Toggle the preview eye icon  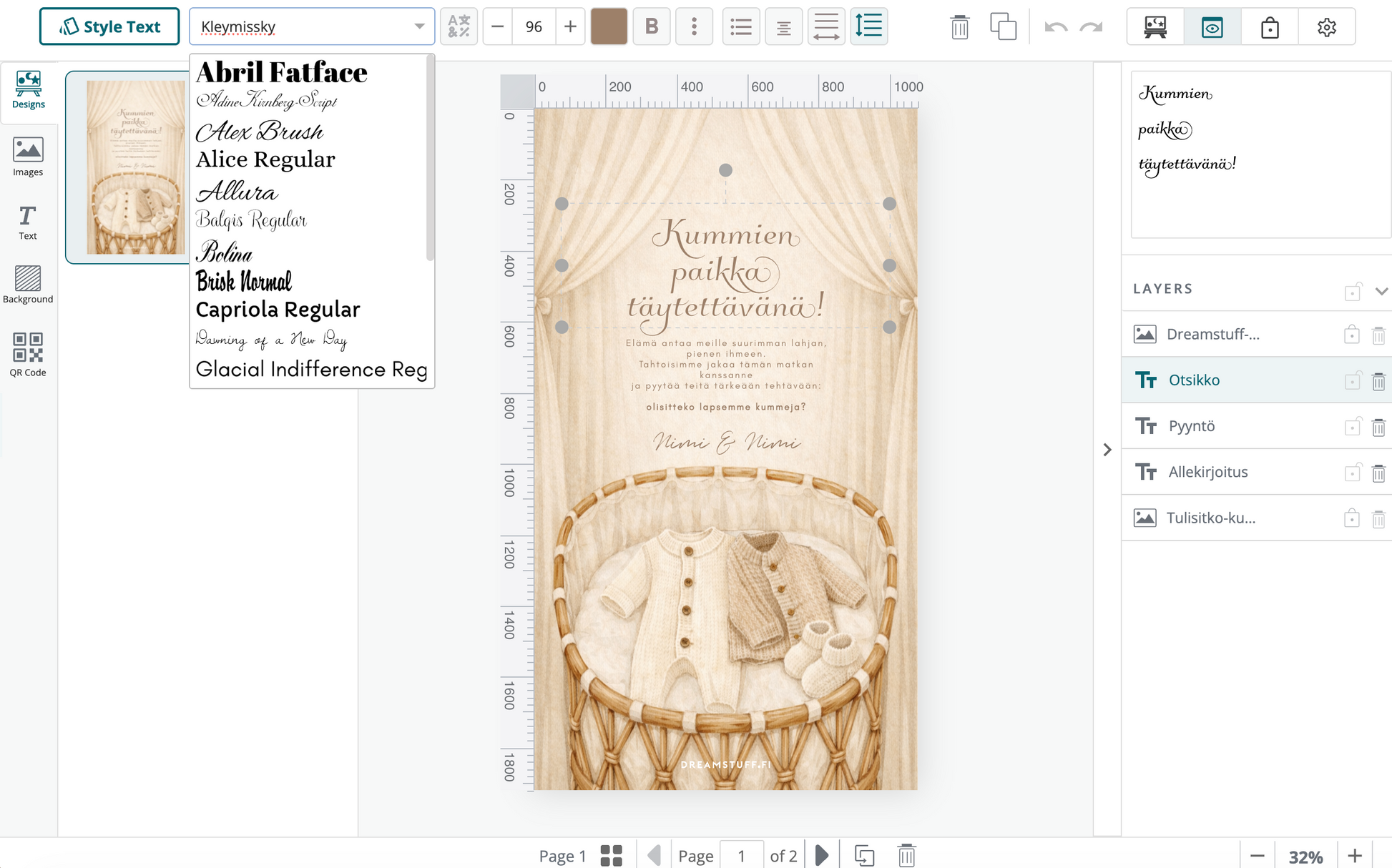pos(1212,27)
